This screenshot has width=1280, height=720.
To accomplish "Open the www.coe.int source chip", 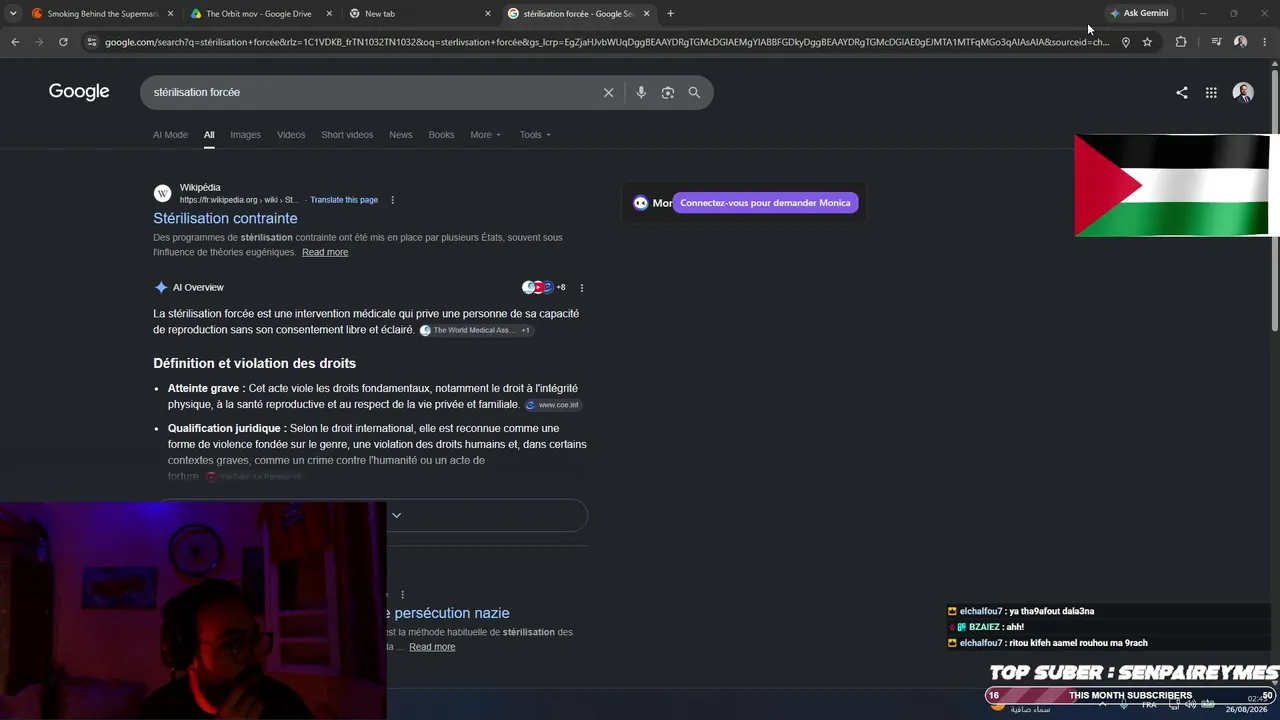I will [x=553, y=405].
